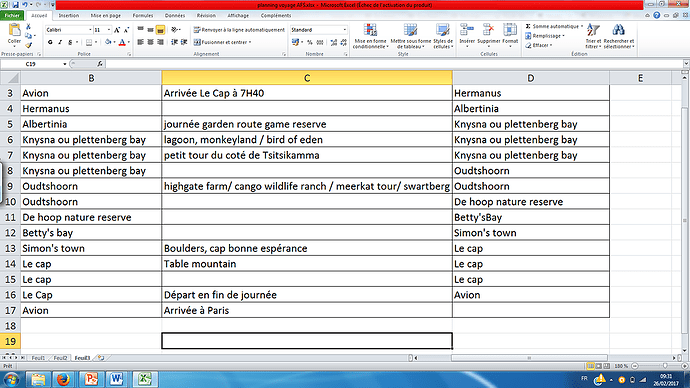The image size is (690, 388).
Task: Switch to sheet tab Feuil1
Action: [x=38, y=358]
